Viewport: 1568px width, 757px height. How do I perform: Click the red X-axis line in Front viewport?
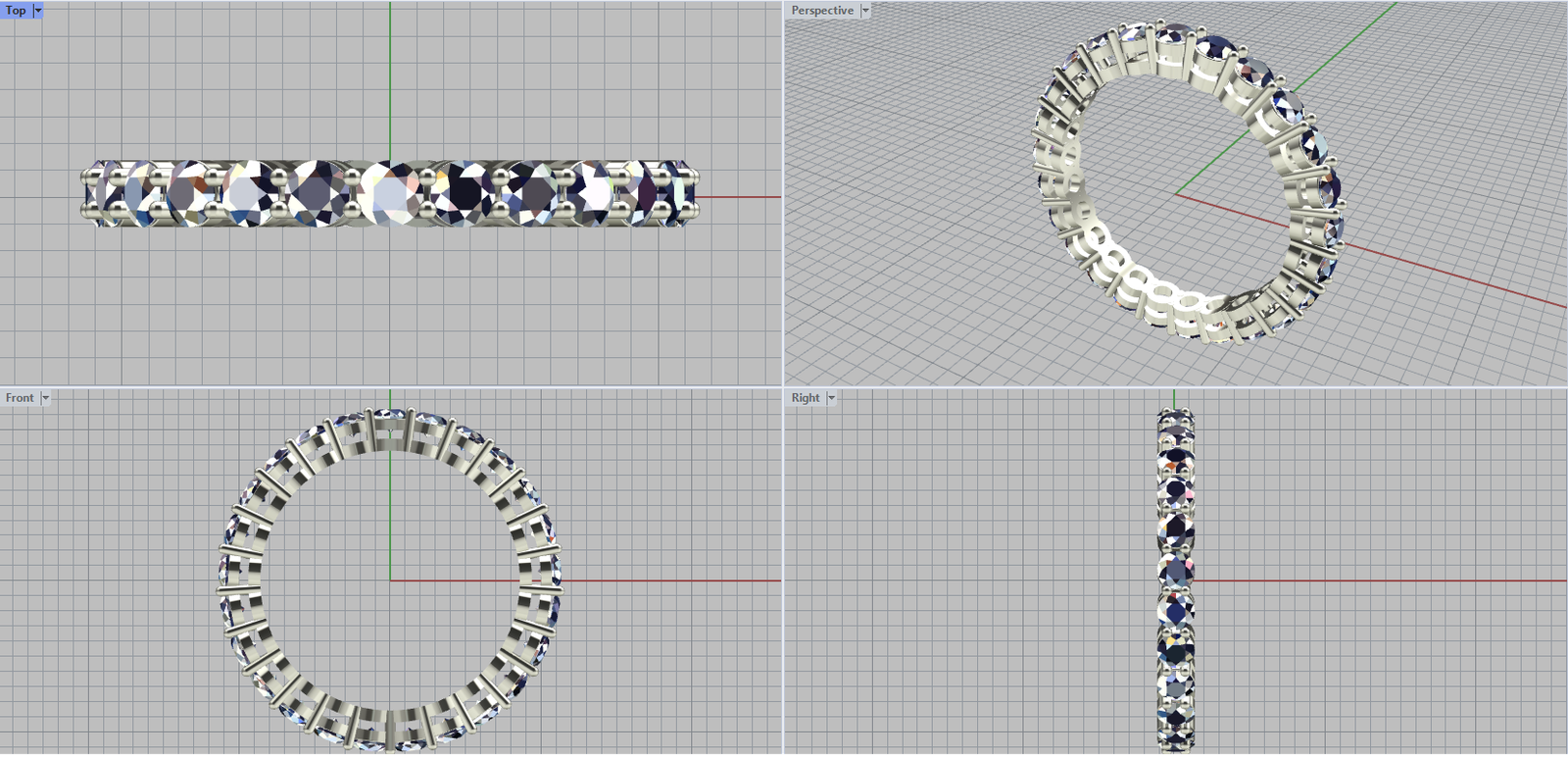(x=666, y=580)
